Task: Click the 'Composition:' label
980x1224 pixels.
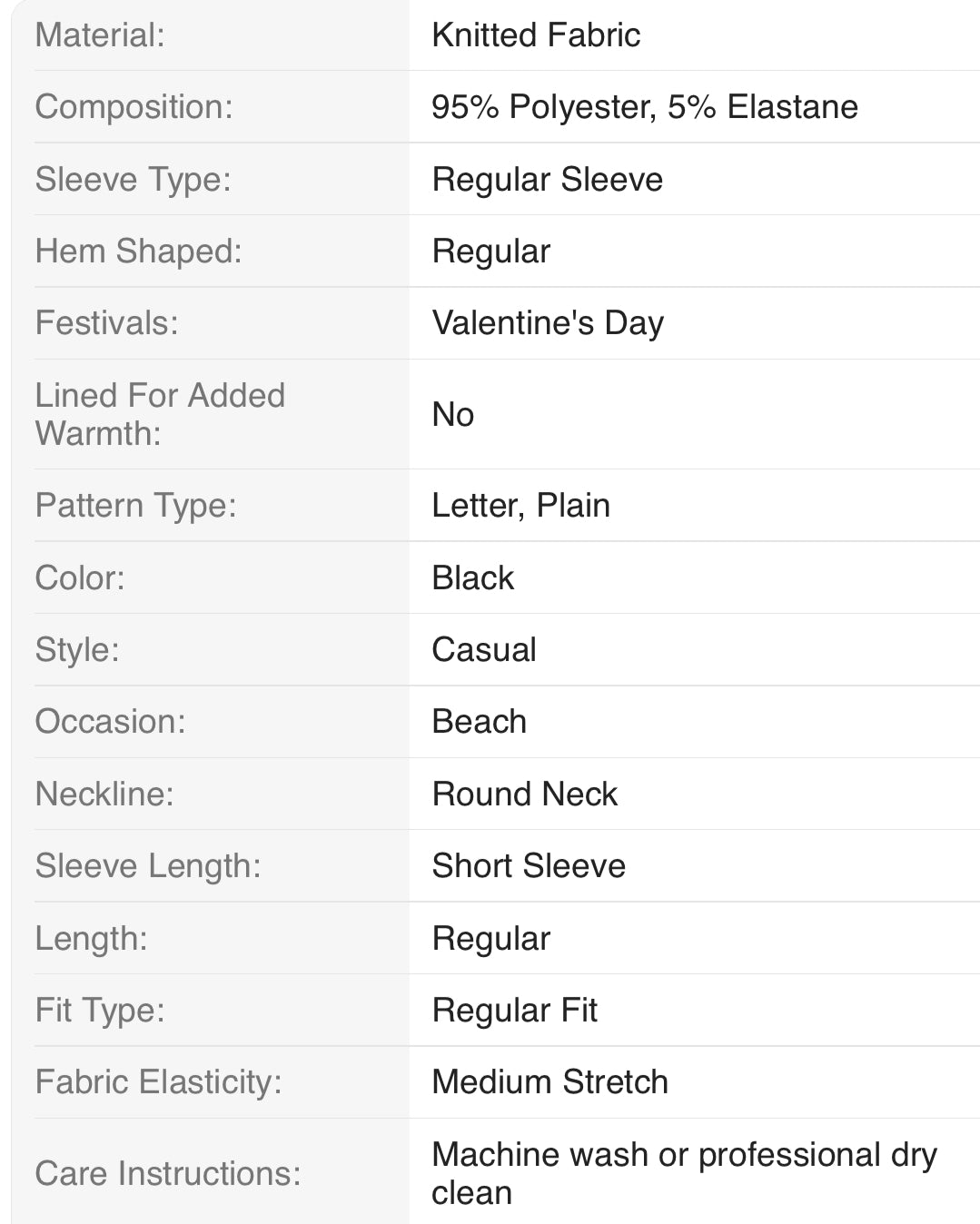Action: pos(134,107)
